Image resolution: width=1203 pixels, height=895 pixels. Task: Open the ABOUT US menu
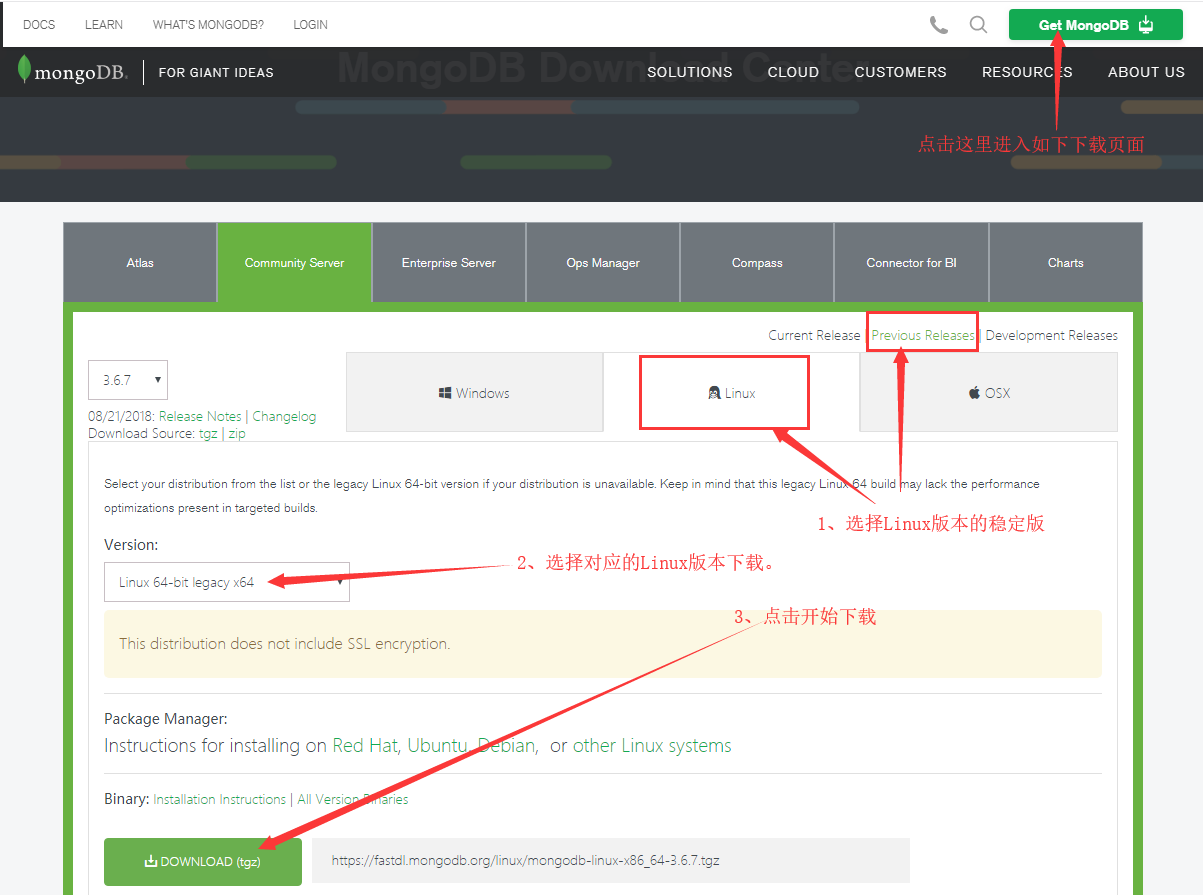[1146, 72]
